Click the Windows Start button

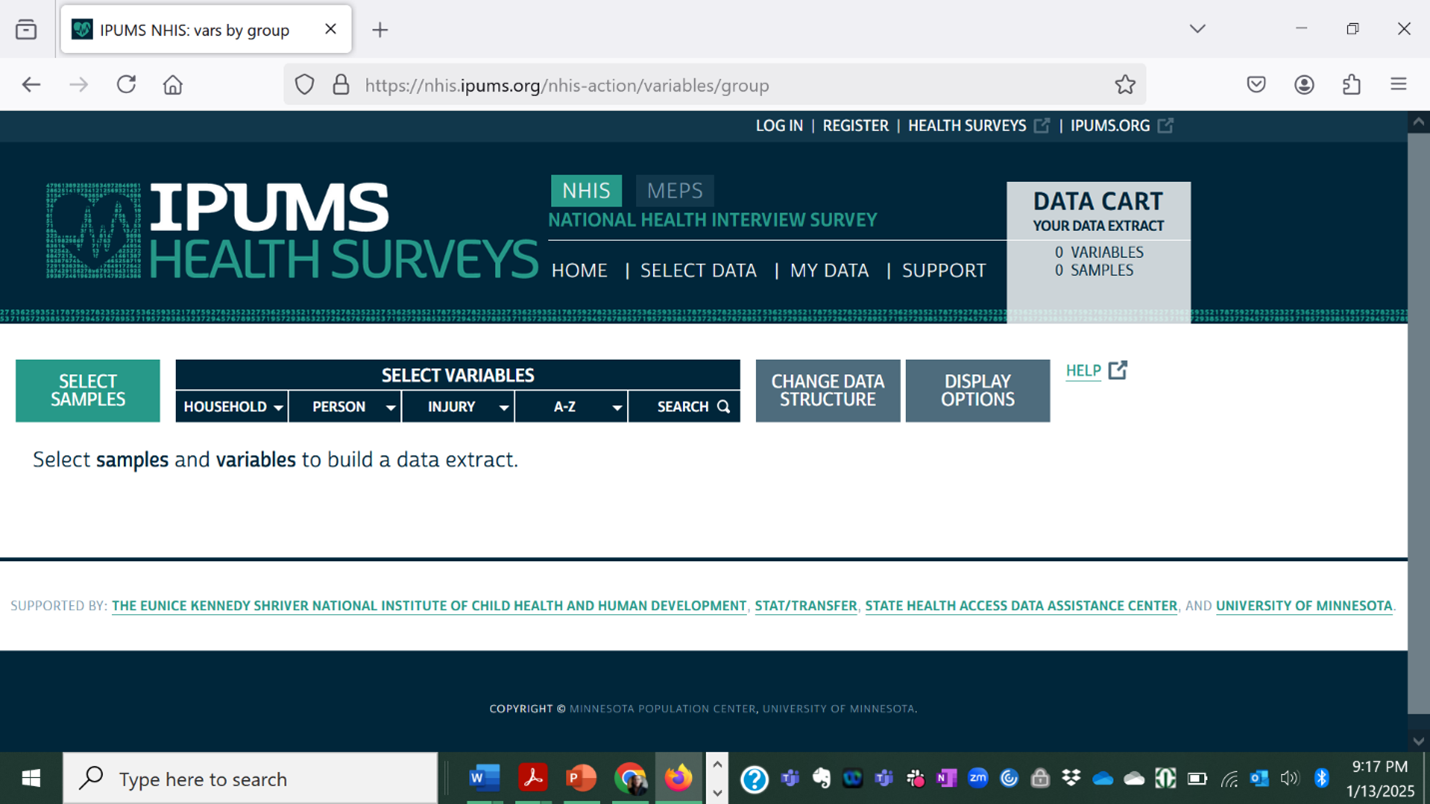pyautogui.click(x=31, y=778)
